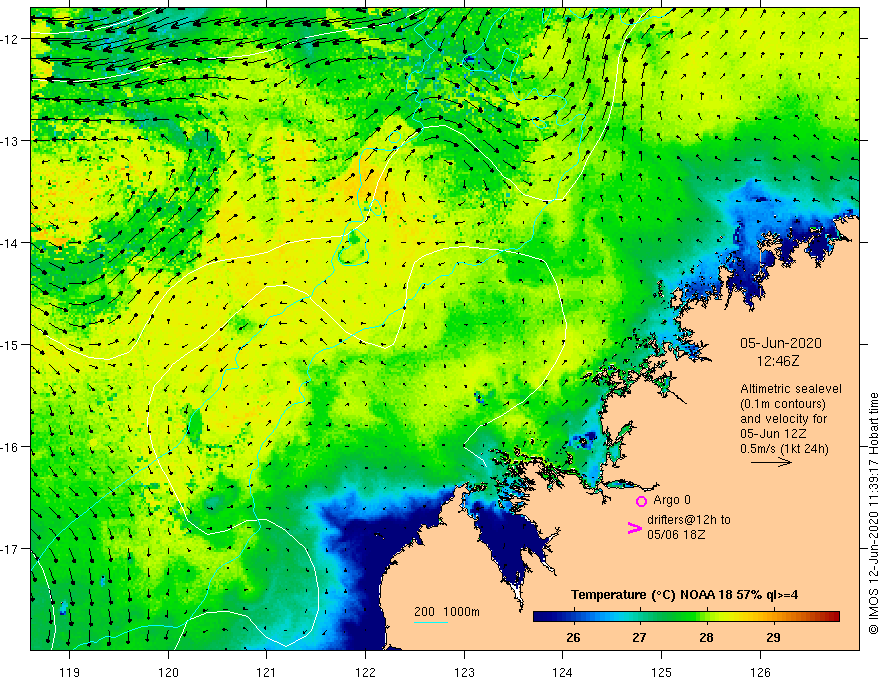Click the latitude axis label '-16'

(11, 447)
